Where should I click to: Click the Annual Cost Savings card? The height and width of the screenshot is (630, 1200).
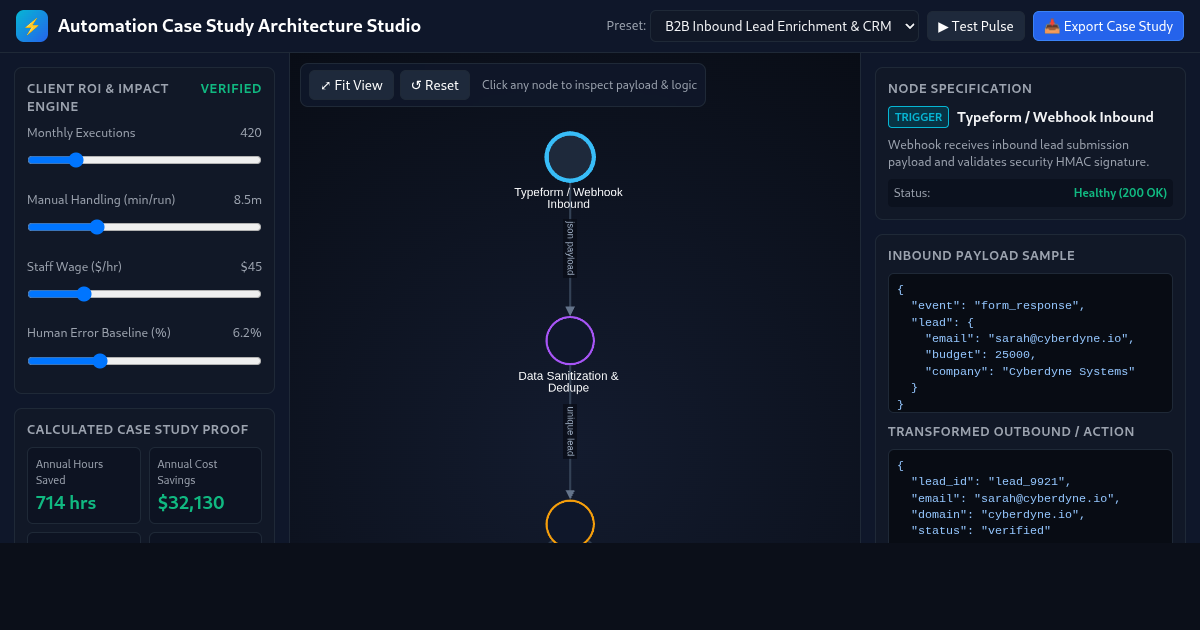[x=205, y=485]
